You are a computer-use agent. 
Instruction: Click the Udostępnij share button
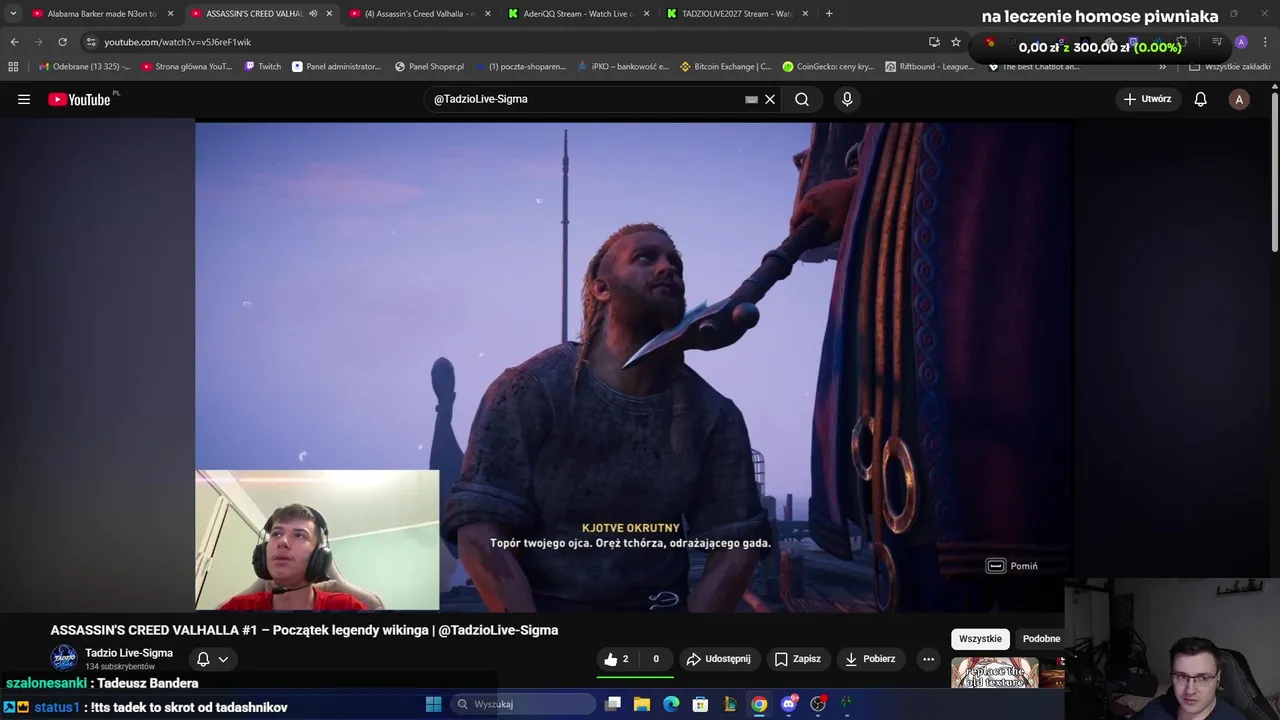[x=719, y=659]
